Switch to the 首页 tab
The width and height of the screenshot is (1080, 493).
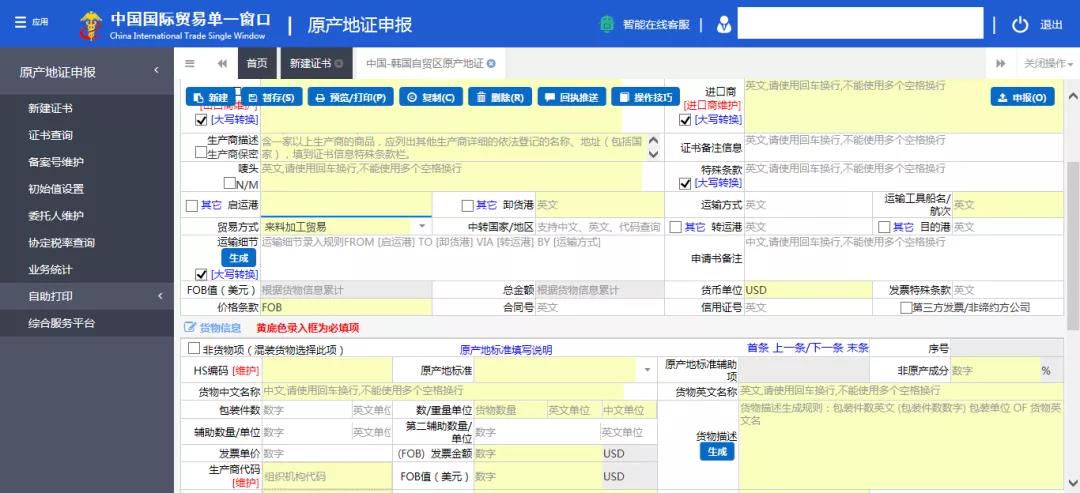click(257, 63)
